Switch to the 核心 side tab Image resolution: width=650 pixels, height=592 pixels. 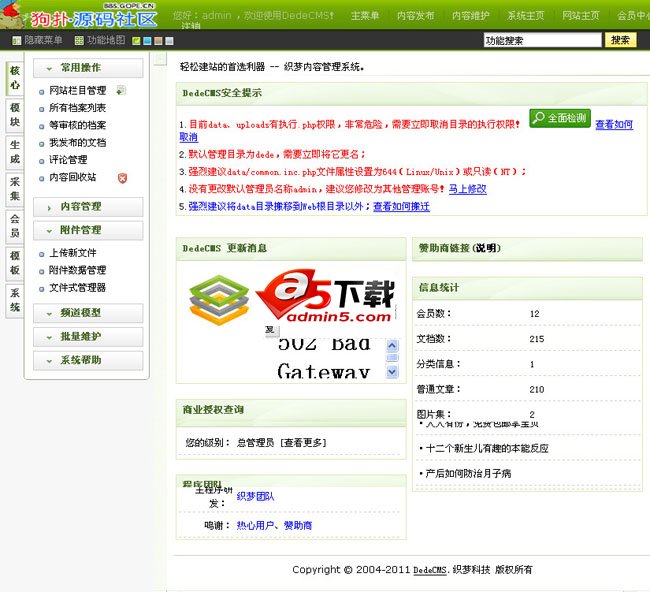click(x=15, y=78)
